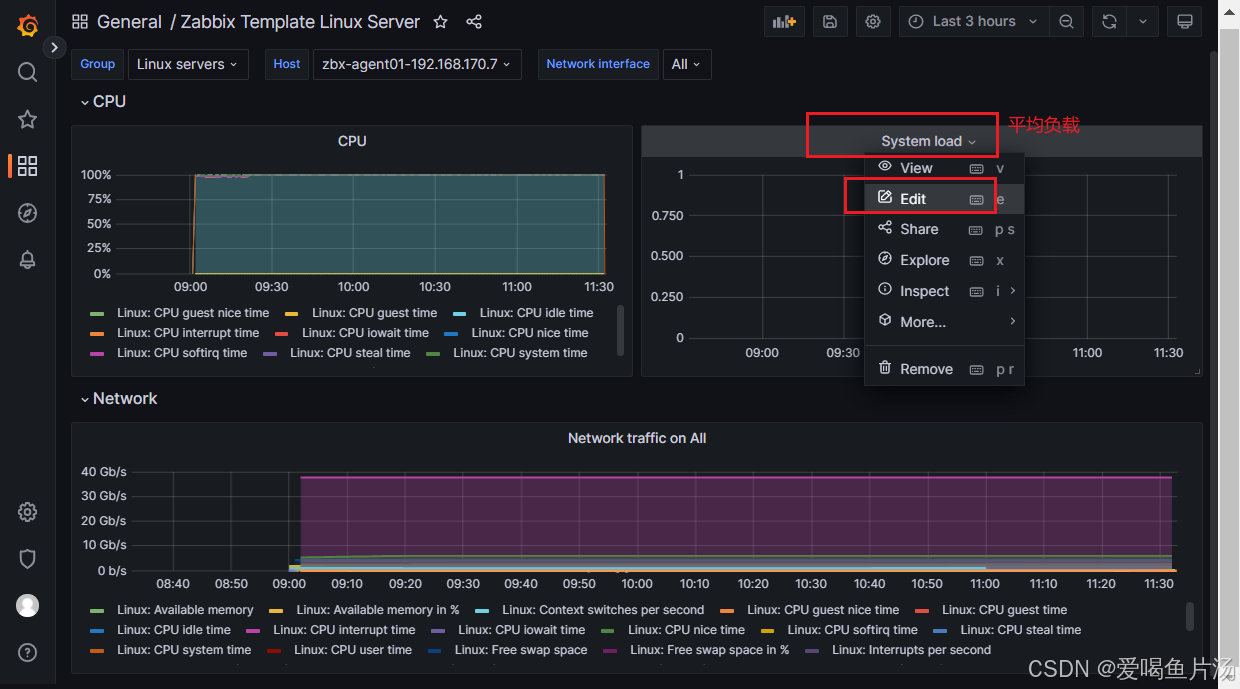
Task: Toggle Linux: CPU iowait time in CPU legend
Action: tap(365, 333)
